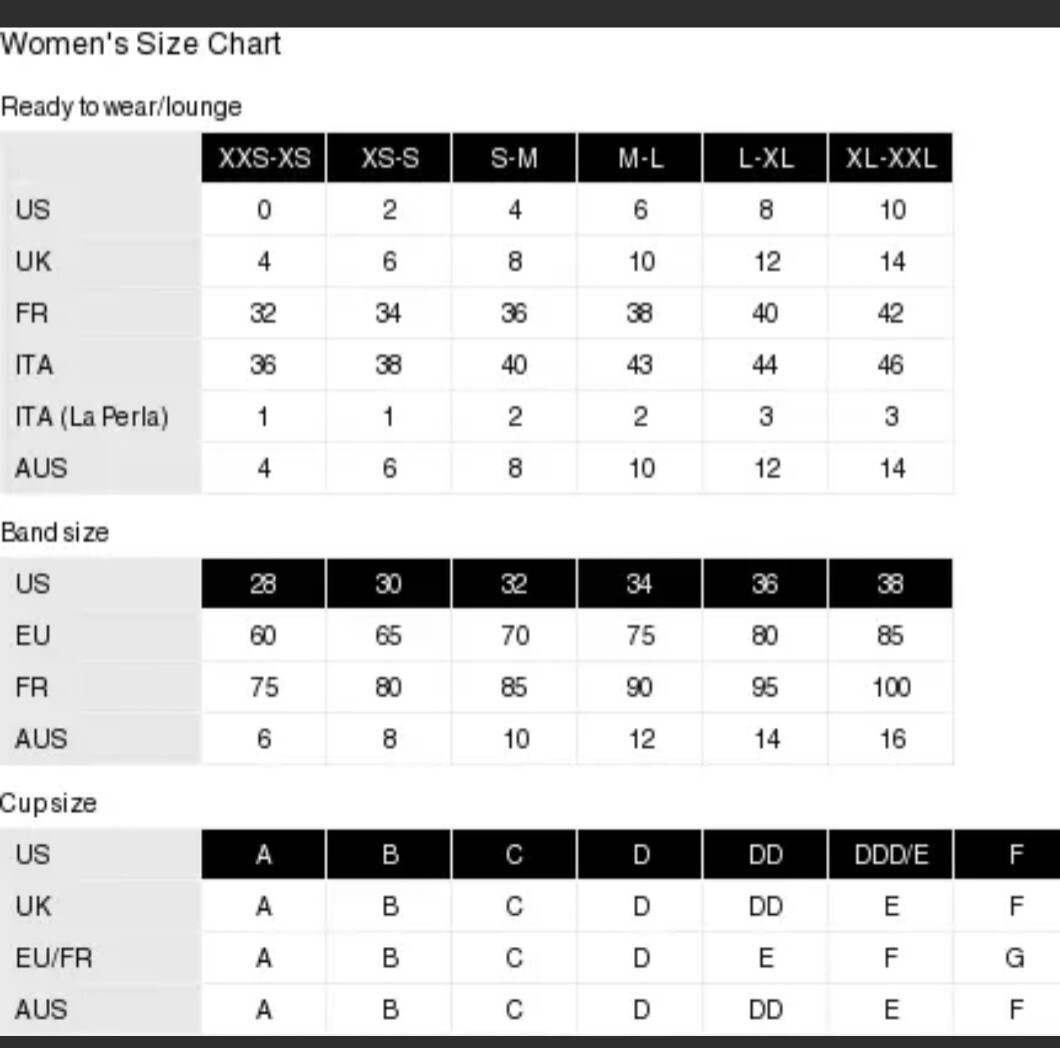The width and height of the screenshot is (1060, 1048).
Task: Select US band size 34 header
Action: coord(640,583)
